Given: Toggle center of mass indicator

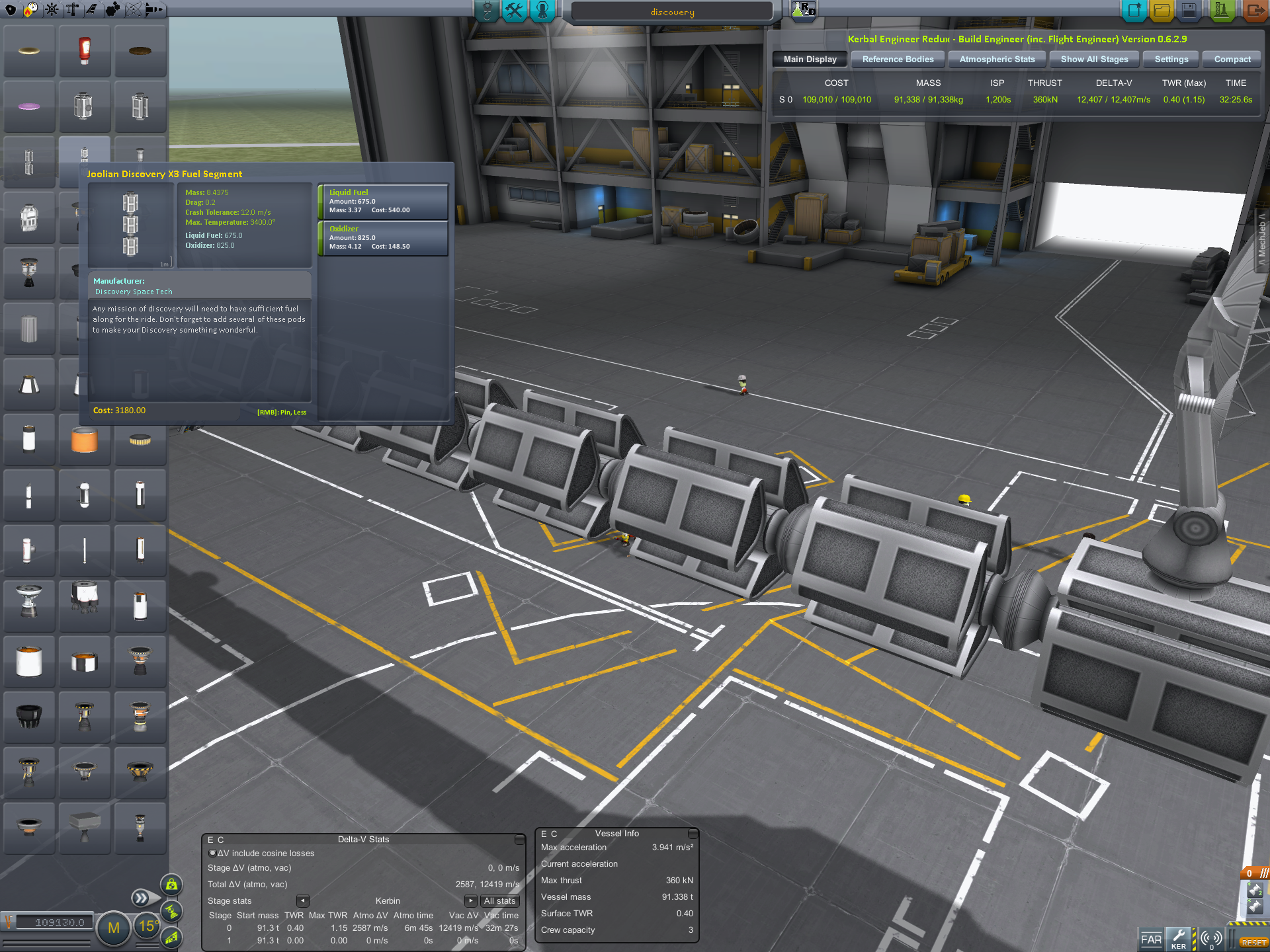Looking at the screenshot, I should (x=171, y=885).
